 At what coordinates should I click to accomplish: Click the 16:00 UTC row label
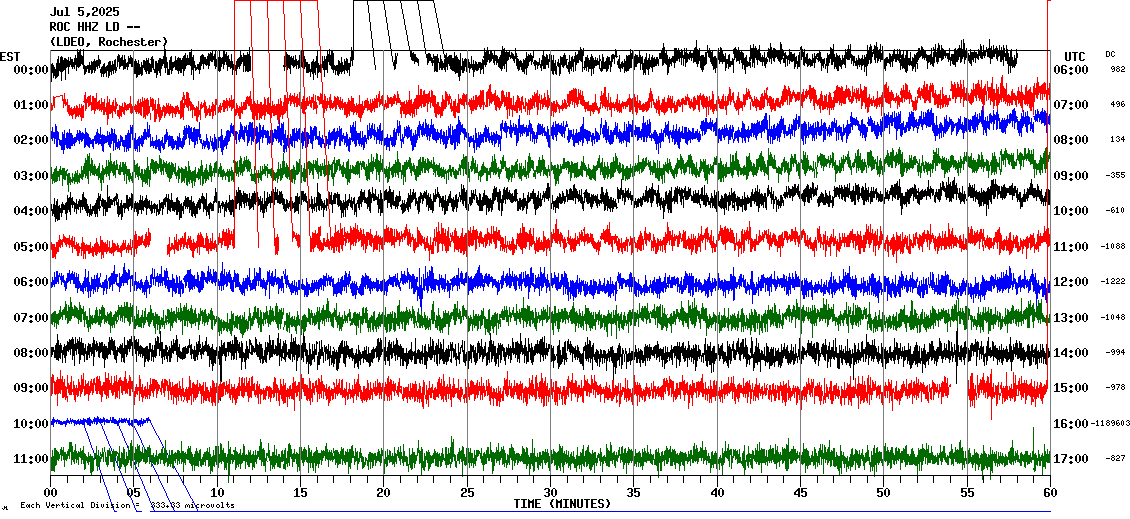click(1071, 424)
